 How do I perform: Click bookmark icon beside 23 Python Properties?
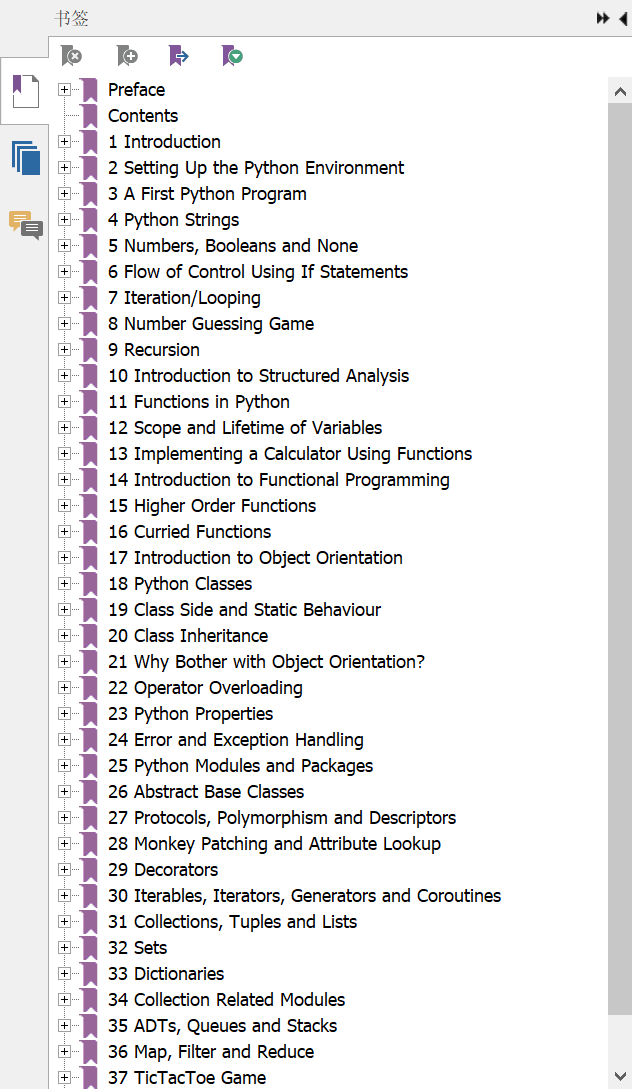pyautogui.click(x=90, y=713)
